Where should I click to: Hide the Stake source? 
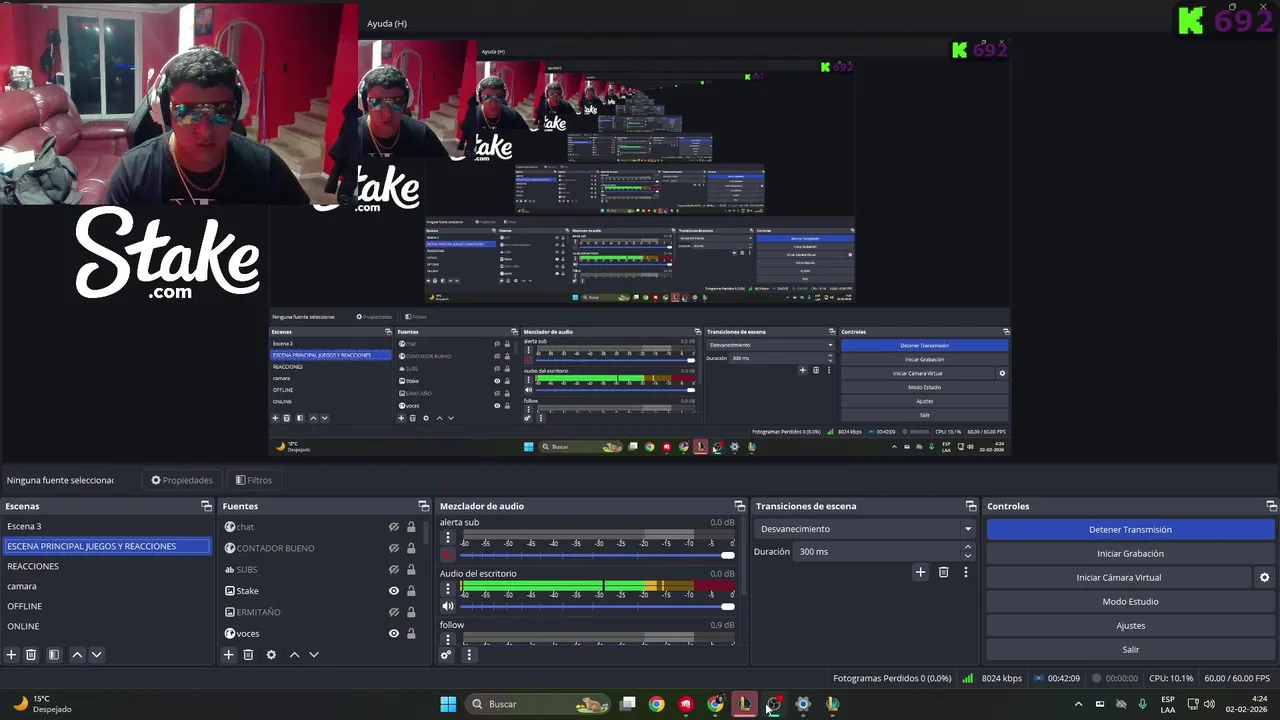coord(394,591)
